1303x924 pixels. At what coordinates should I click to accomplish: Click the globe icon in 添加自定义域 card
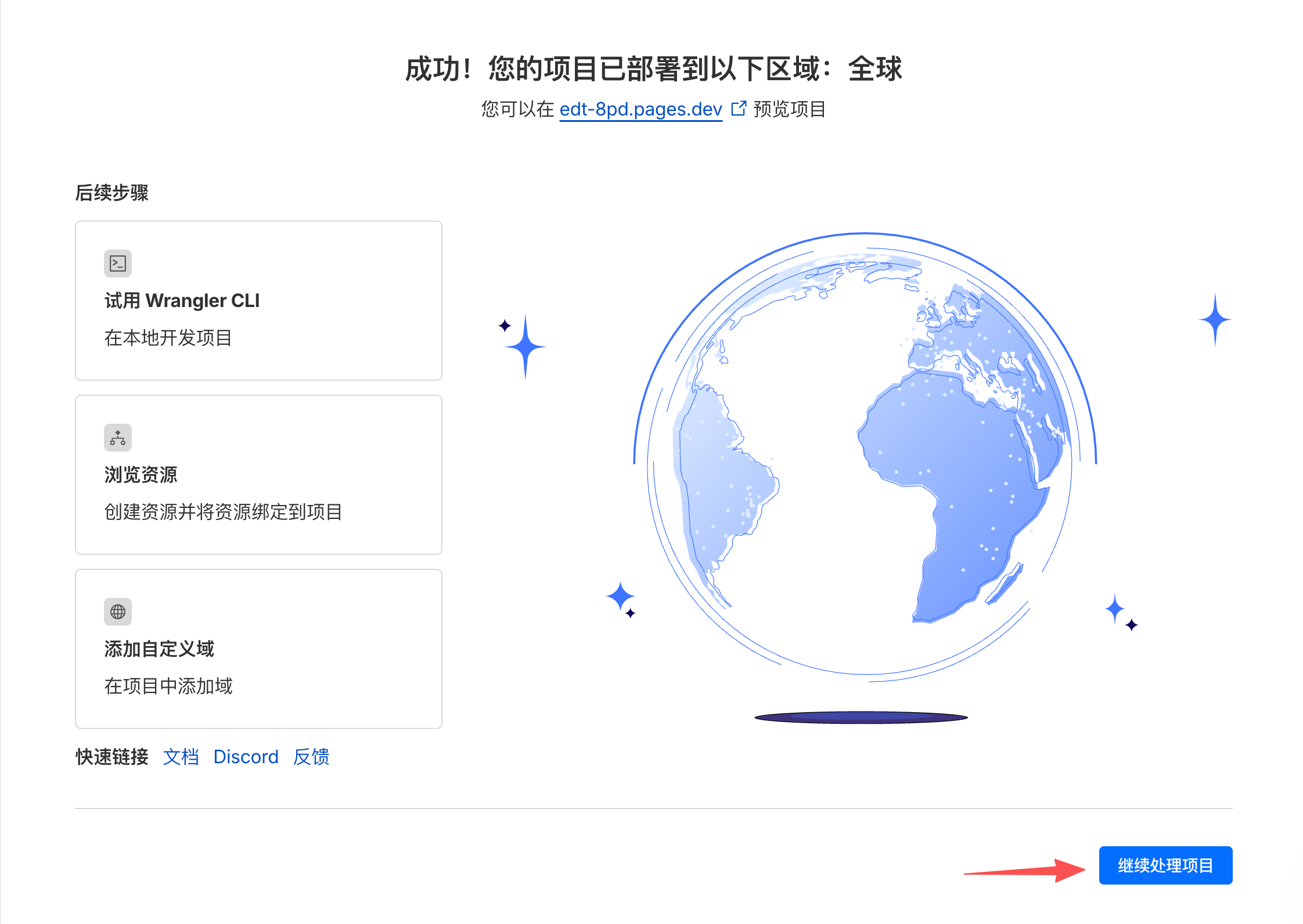point(118,612)
